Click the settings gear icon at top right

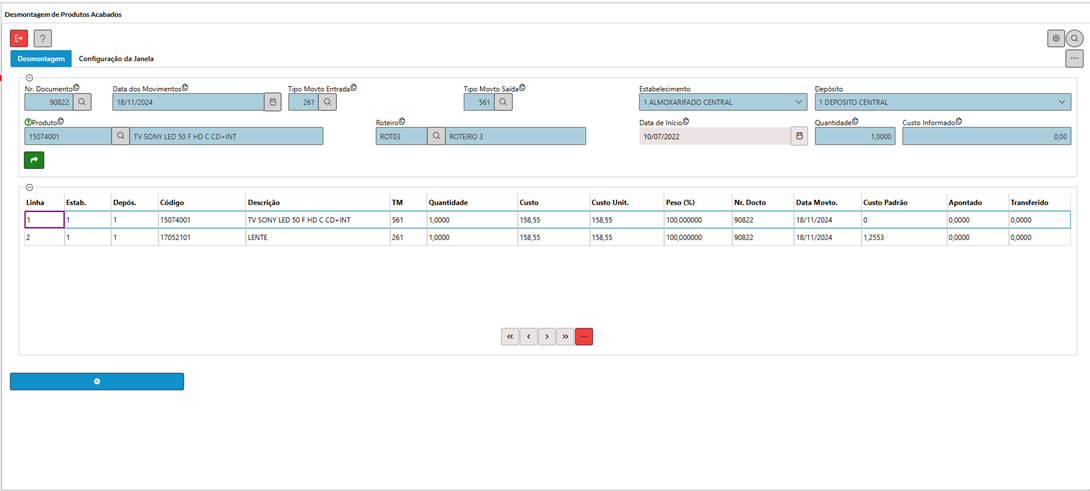(1056, 38)
